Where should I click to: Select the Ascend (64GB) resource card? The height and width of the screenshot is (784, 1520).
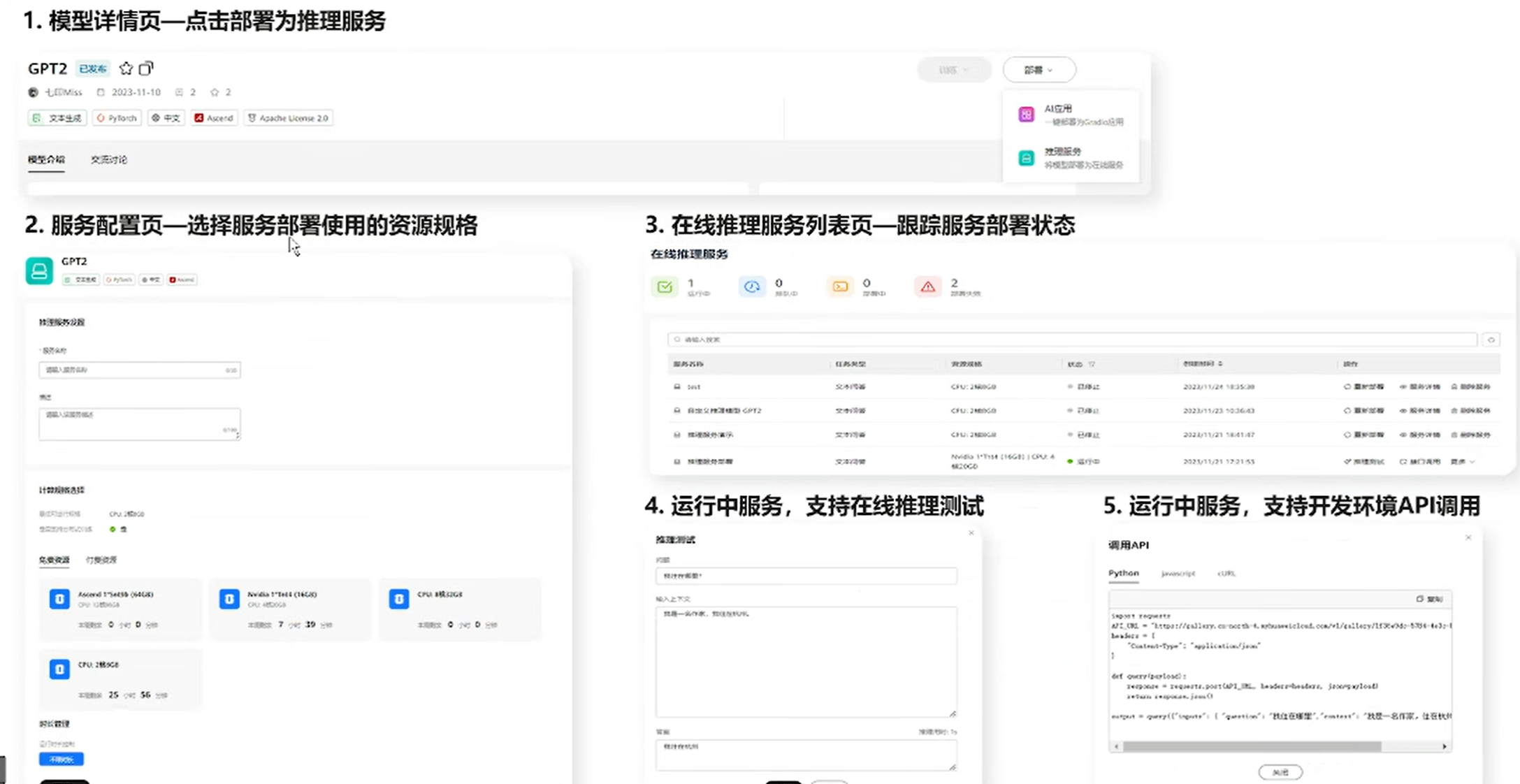pyautogui.click(x=120, y=608)
